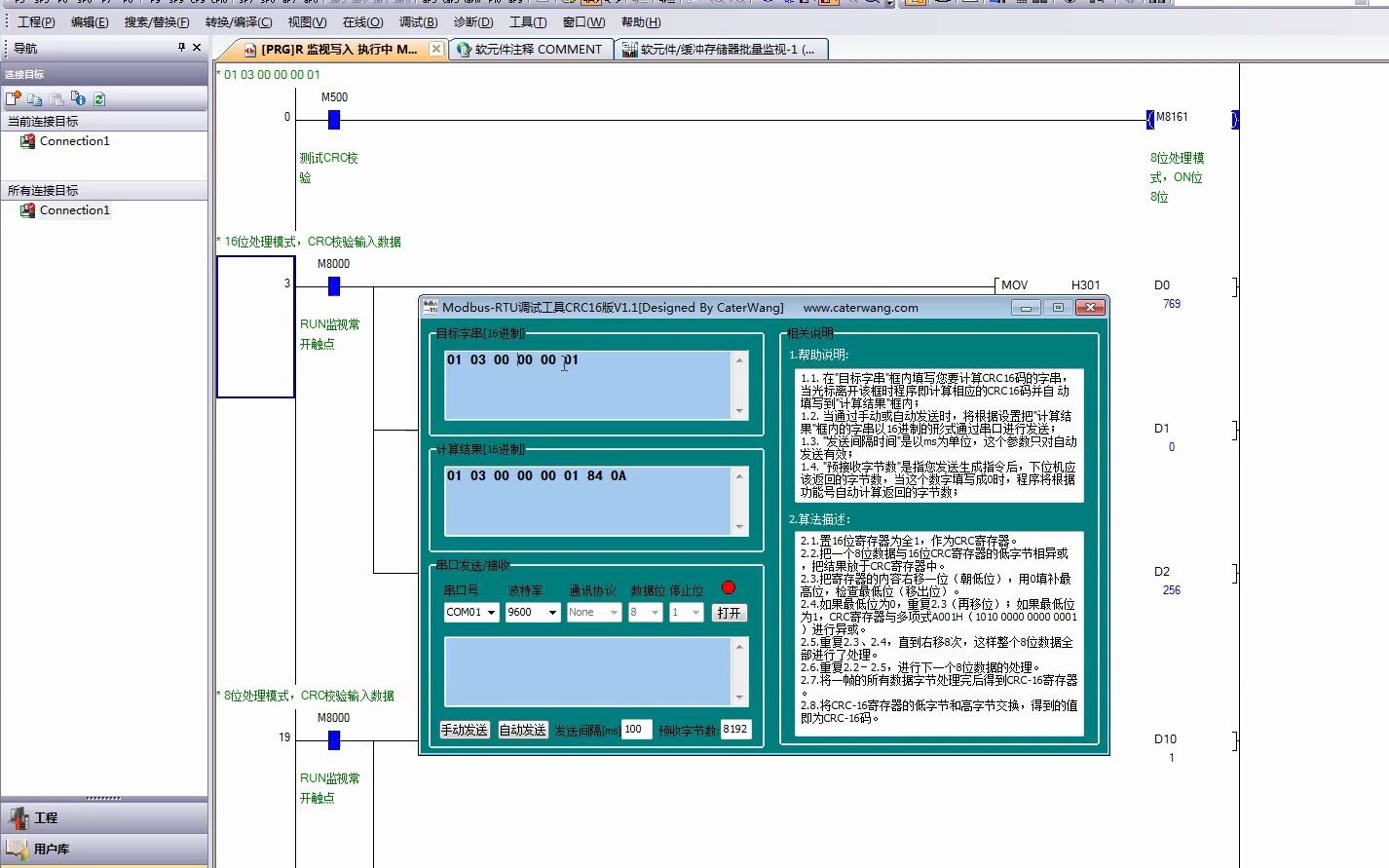Image resolution: width=1389 pixels, height=868 pixels.
Task: Open the 串口号 COM01 dropdown
Action: coord(491,613)
